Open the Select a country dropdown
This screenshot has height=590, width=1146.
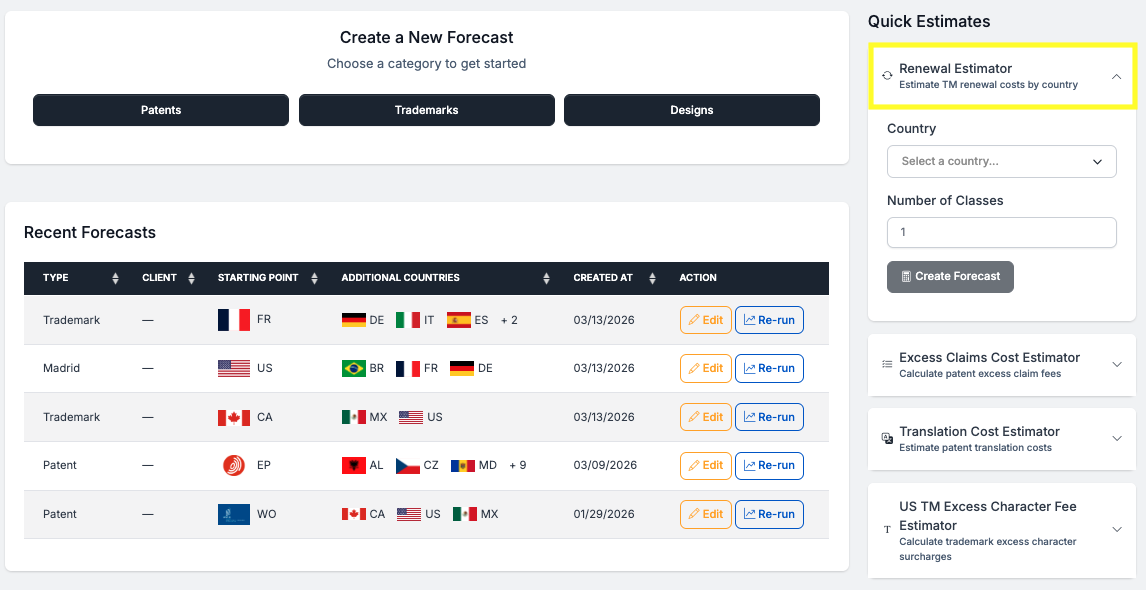(1001, 161)
